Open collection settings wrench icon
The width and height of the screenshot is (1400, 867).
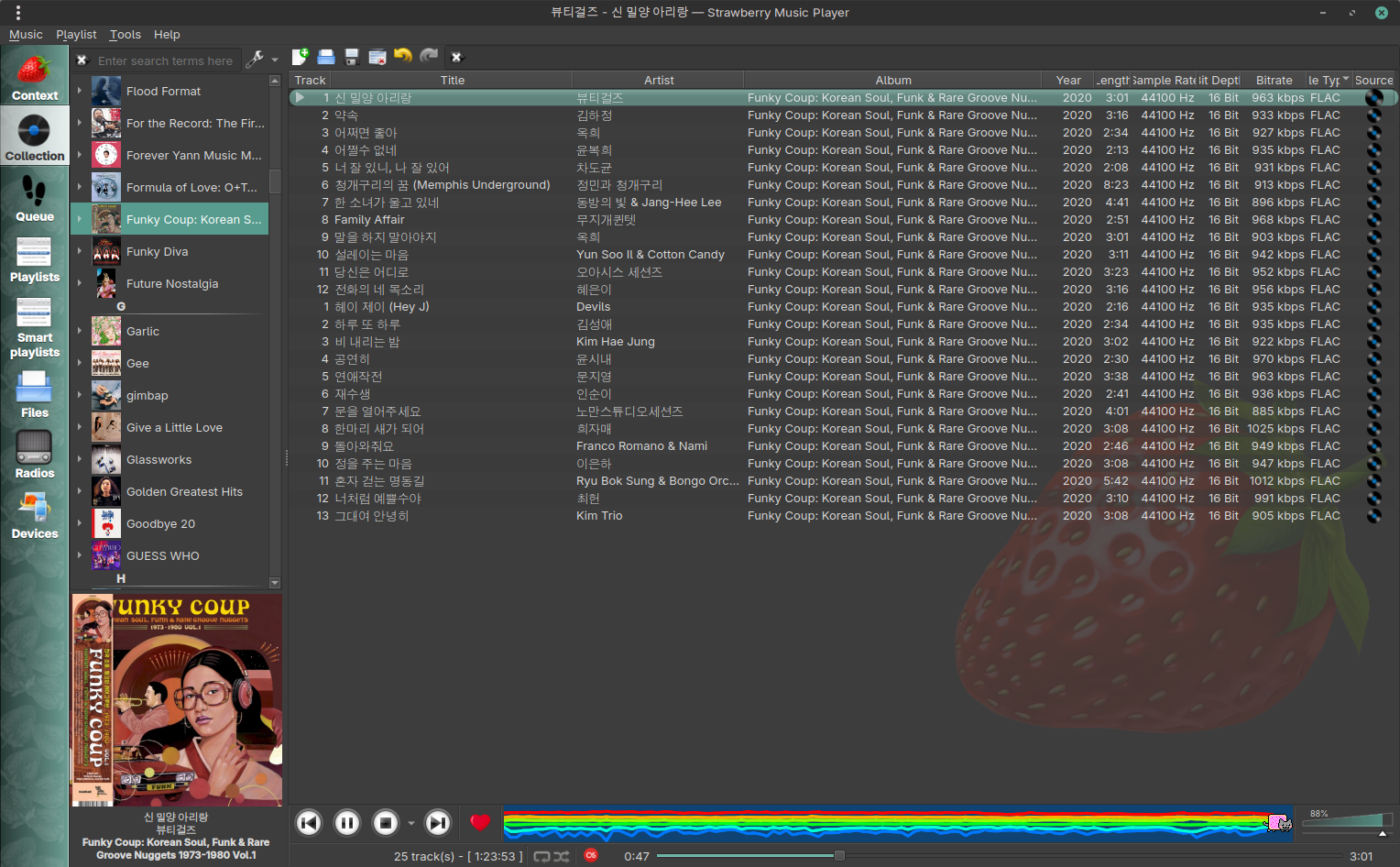pyautogui.click(x=255, y=60)
